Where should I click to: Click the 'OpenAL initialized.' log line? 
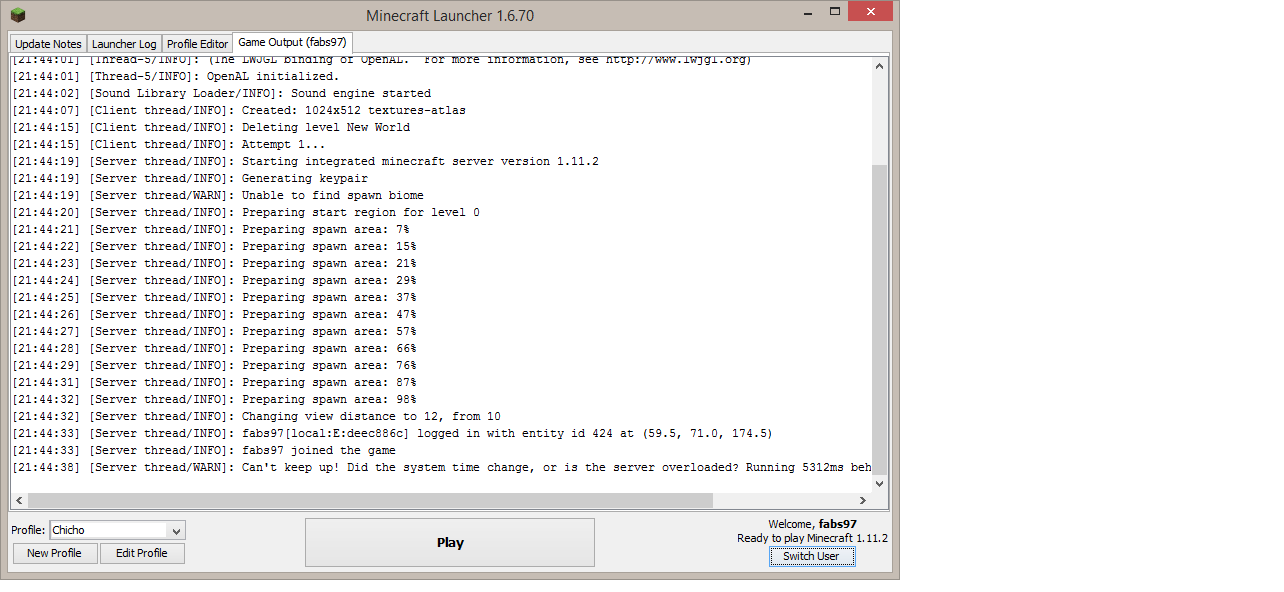point(176,76)
